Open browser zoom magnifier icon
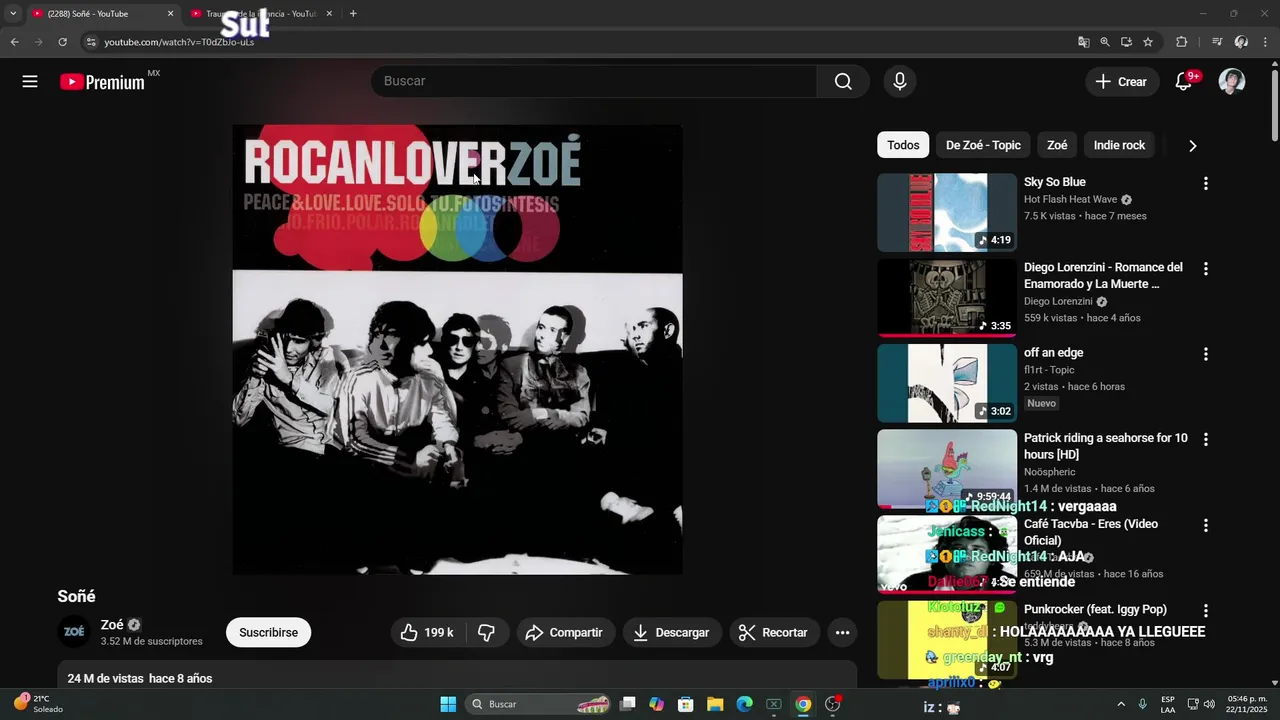 point(1105,42)
